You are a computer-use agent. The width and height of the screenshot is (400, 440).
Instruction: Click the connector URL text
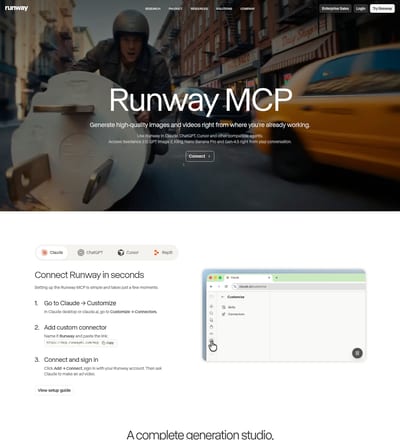pos(73,343)
